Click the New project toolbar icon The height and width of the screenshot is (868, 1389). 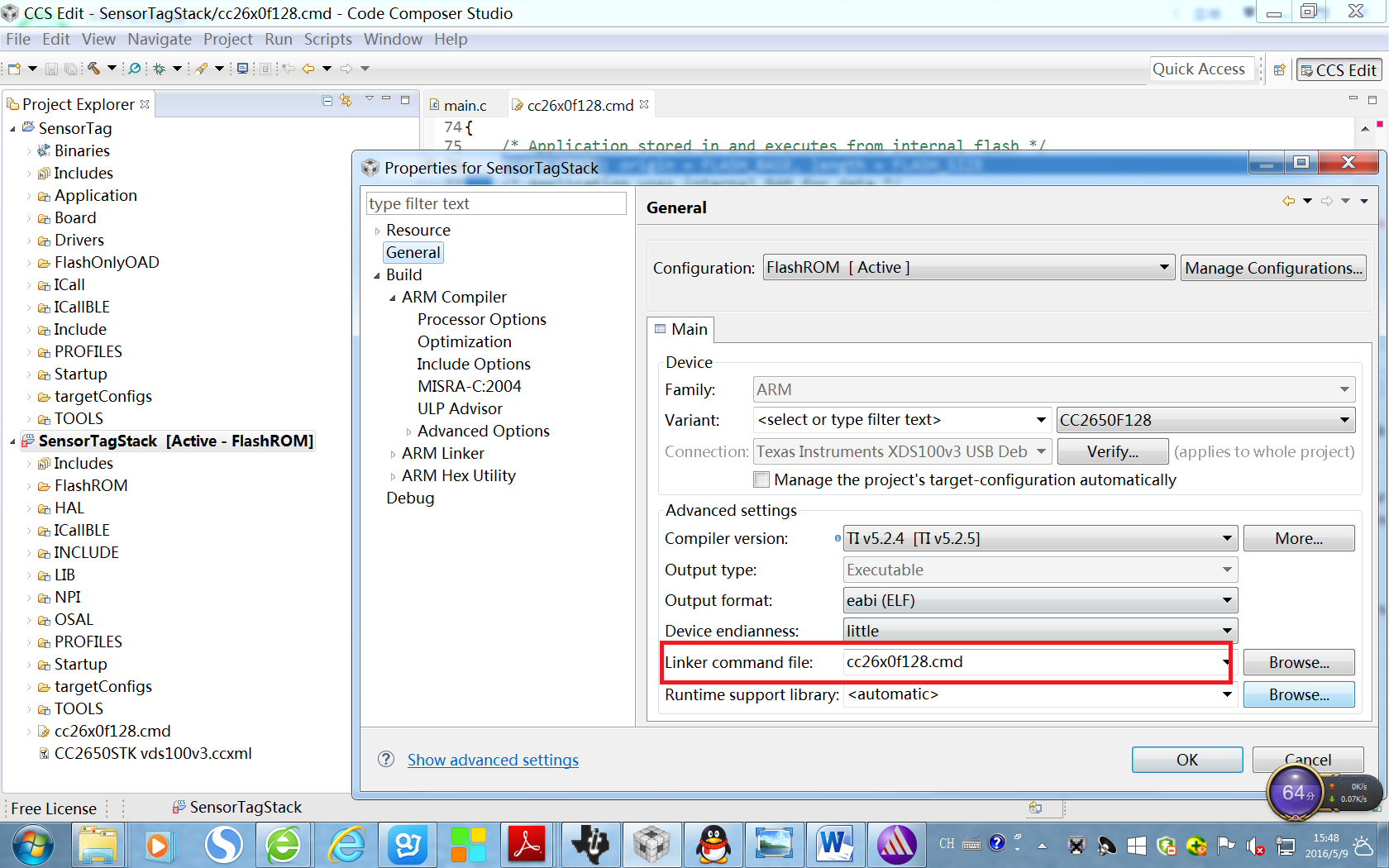[x=14, y=69]
